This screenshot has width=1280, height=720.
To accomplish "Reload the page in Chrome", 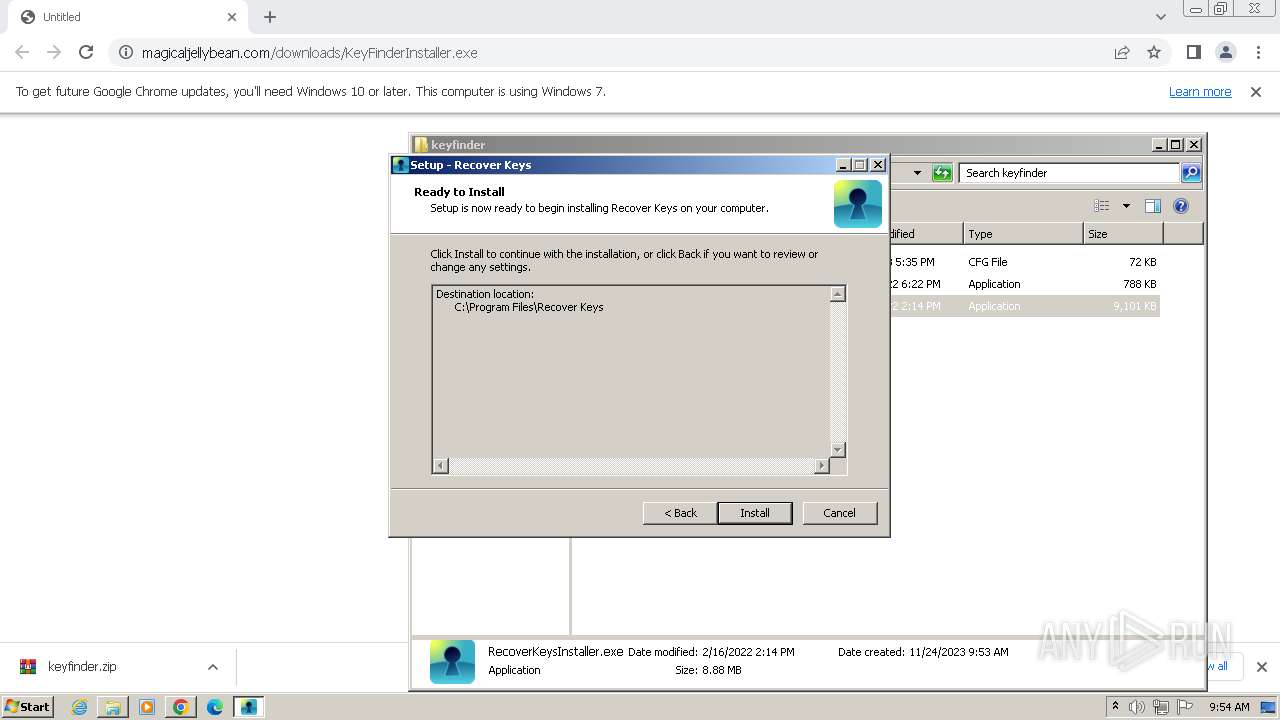I will (x=86, y=52).
